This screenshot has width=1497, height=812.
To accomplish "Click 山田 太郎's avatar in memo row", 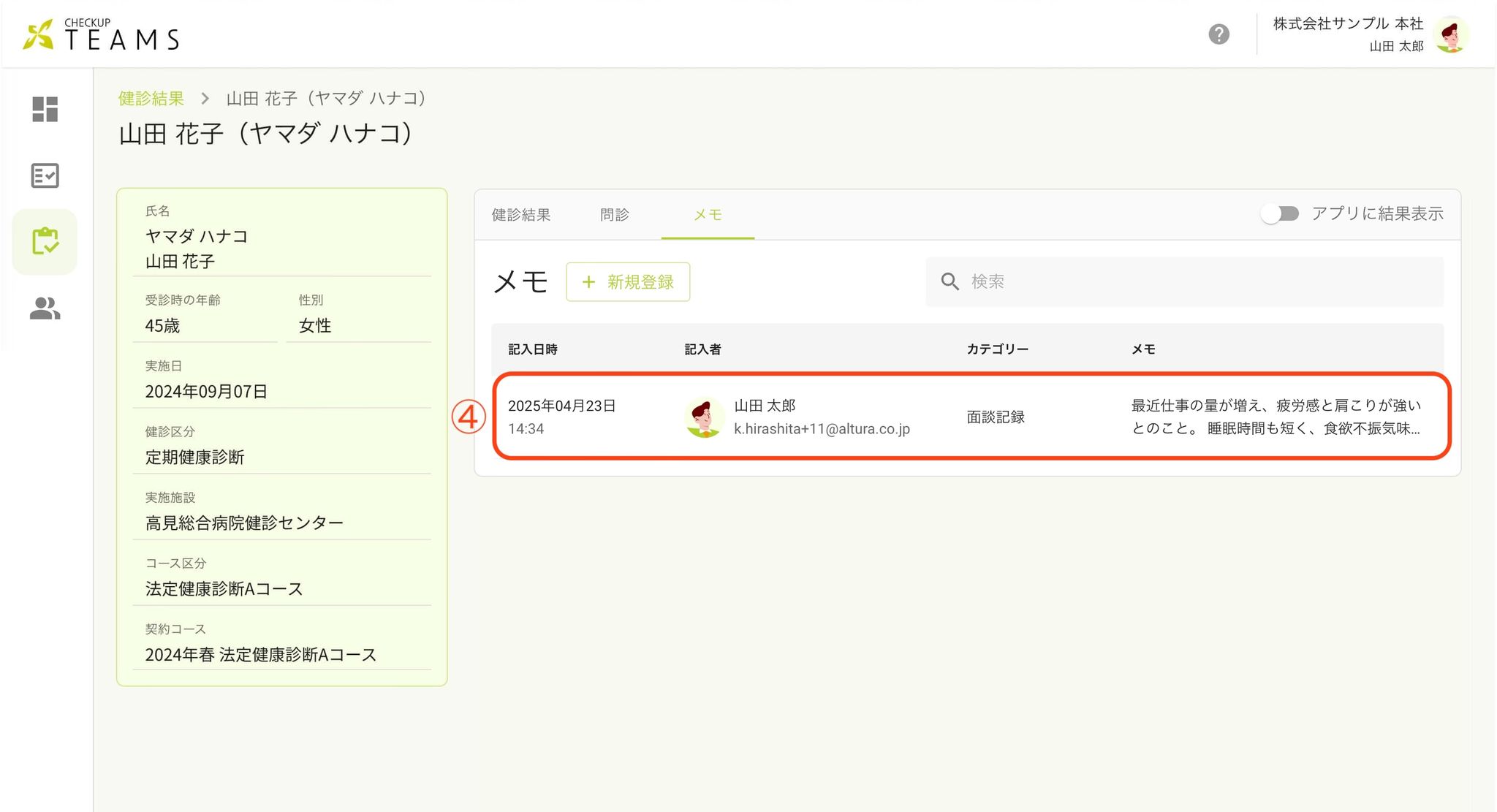I will 704,417.
